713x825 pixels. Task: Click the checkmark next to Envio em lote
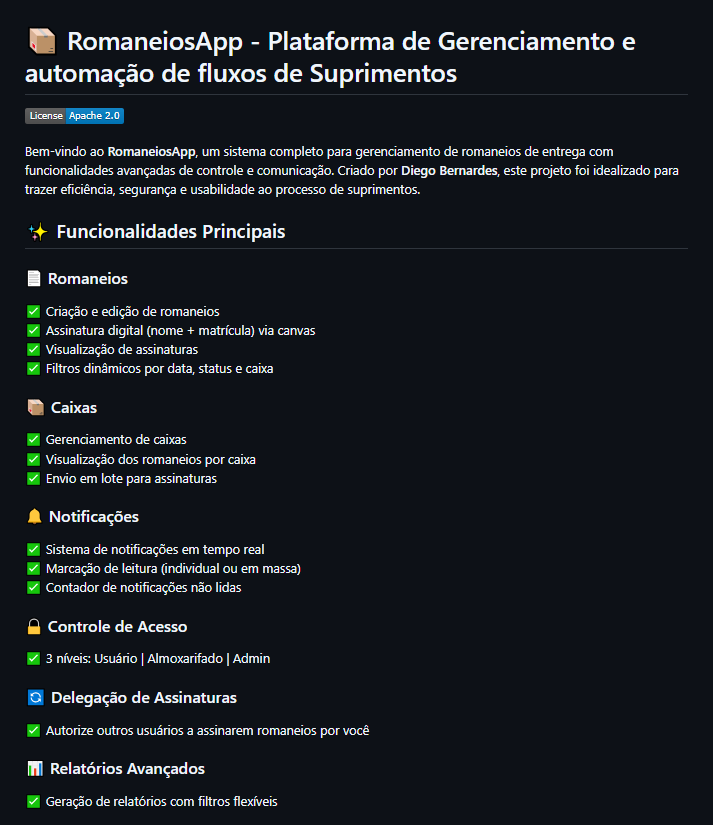click(34, 479)
